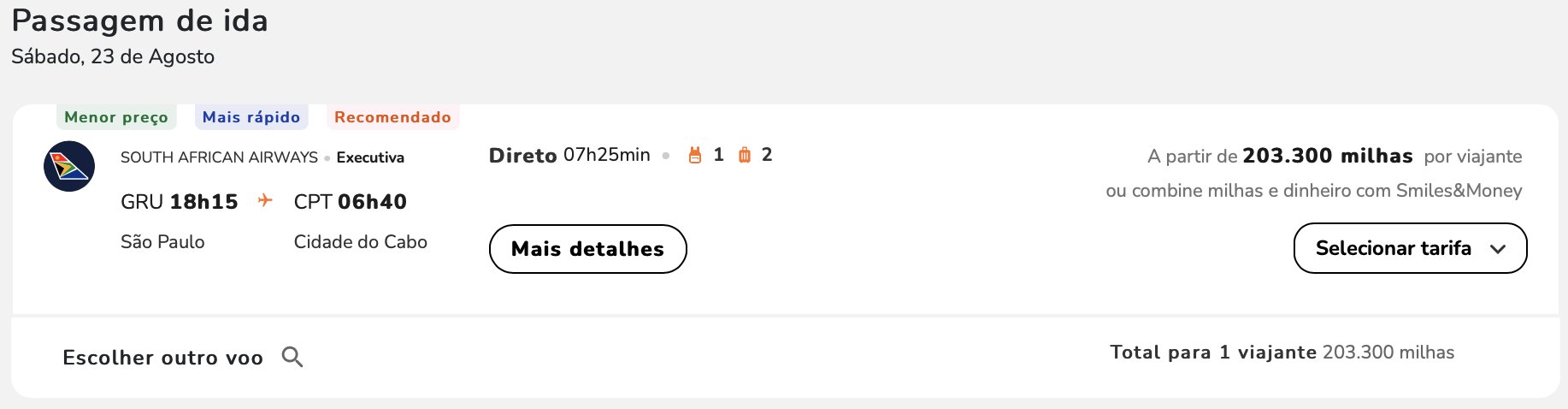Click the Mais detalhes button
The width and height of the screenshot is (1568, 409).
pyautogui.click(x=587, y=249)
